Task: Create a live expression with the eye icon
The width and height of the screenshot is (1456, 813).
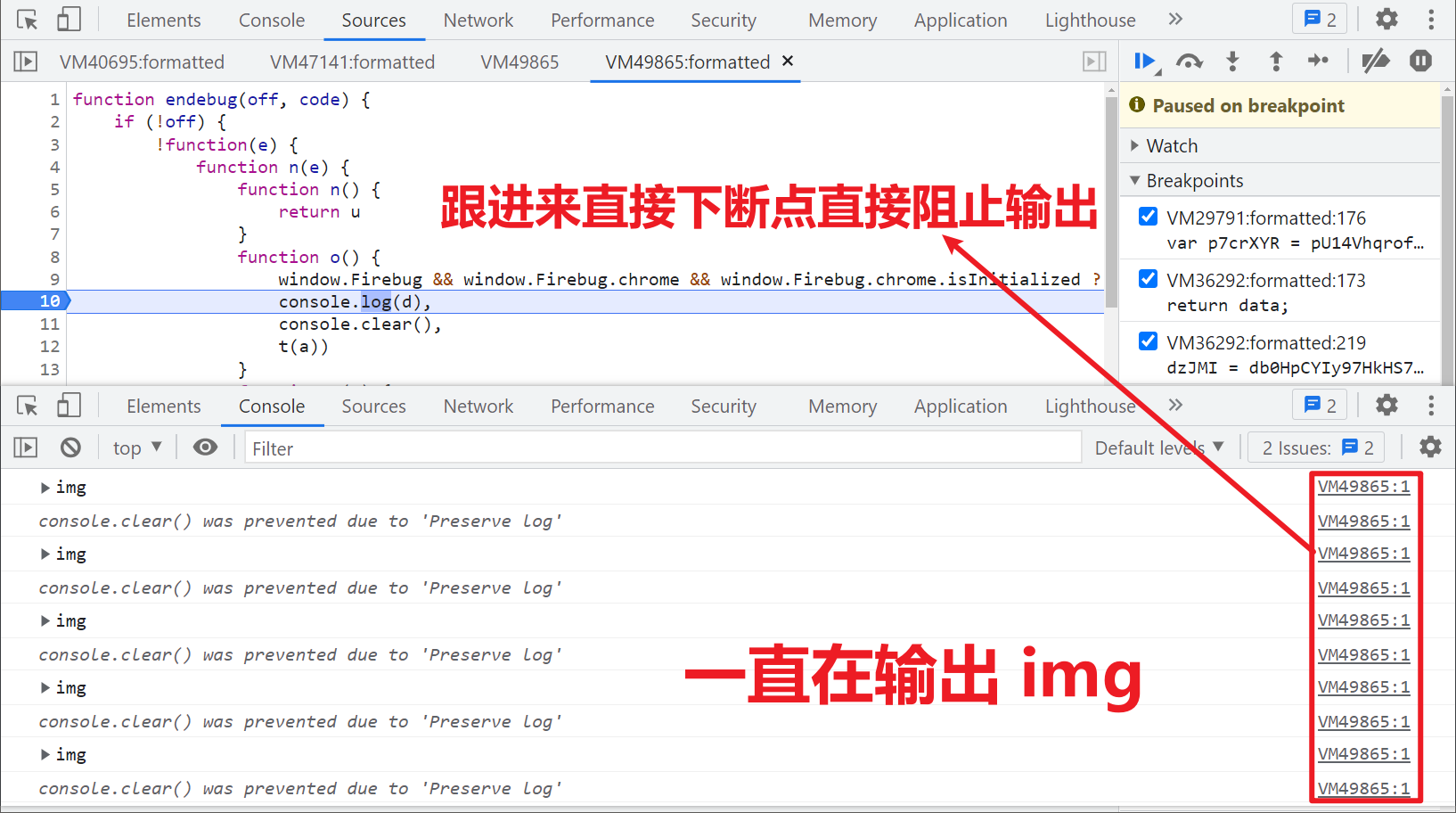Action: 205,448
